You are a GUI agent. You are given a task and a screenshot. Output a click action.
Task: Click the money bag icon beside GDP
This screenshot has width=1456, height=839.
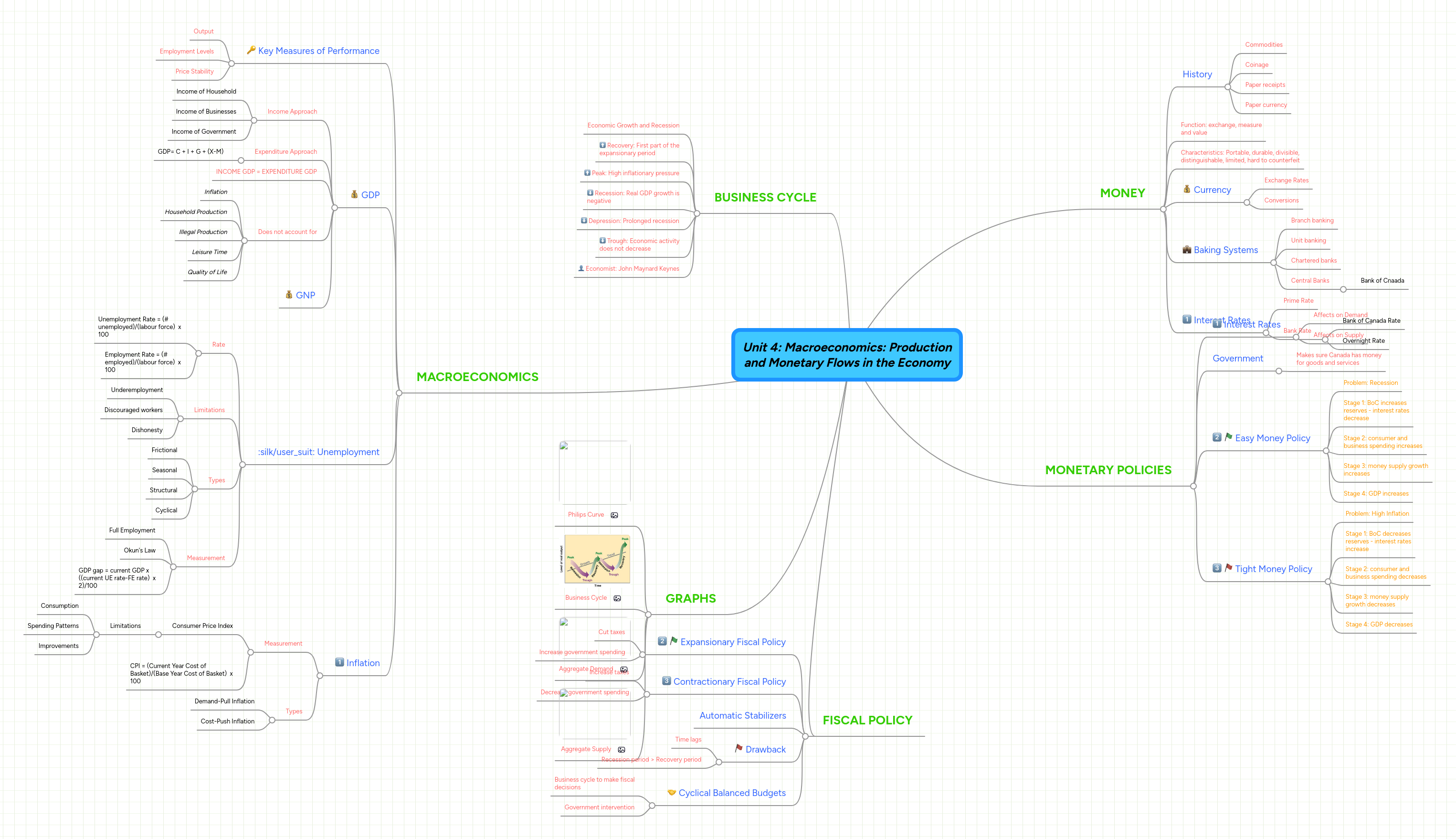pyautogui.click(x=354, y=195)
